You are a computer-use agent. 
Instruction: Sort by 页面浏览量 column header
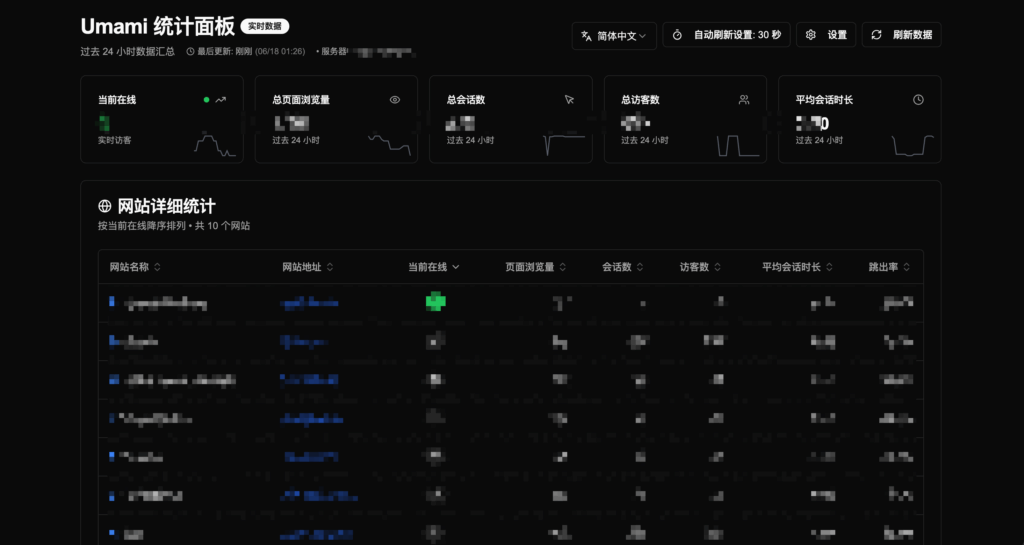click(x=536, y=267)
